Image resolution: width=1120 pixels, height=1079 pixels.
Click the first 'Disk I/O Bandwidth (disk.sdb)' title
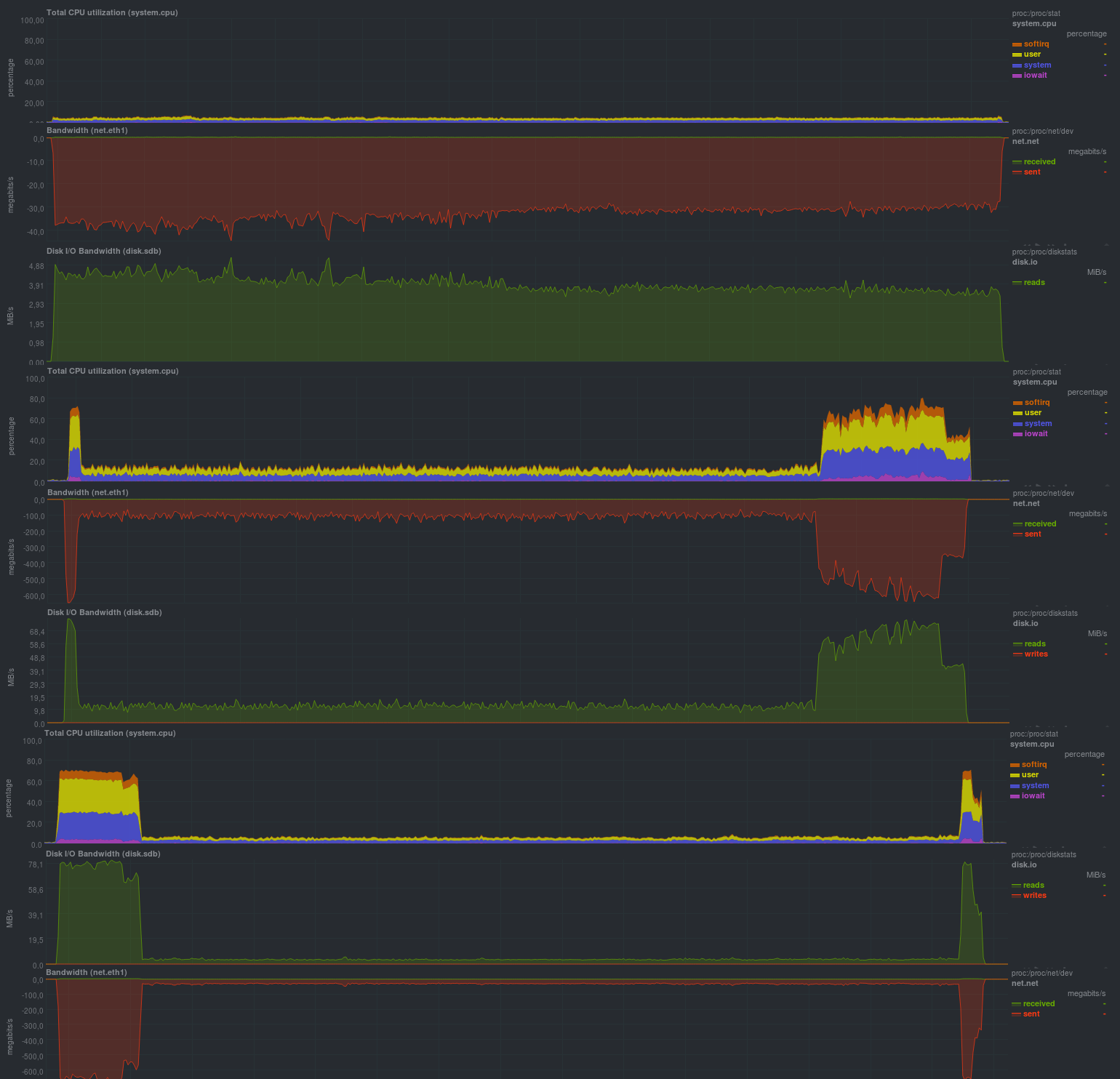pos(104,252)
